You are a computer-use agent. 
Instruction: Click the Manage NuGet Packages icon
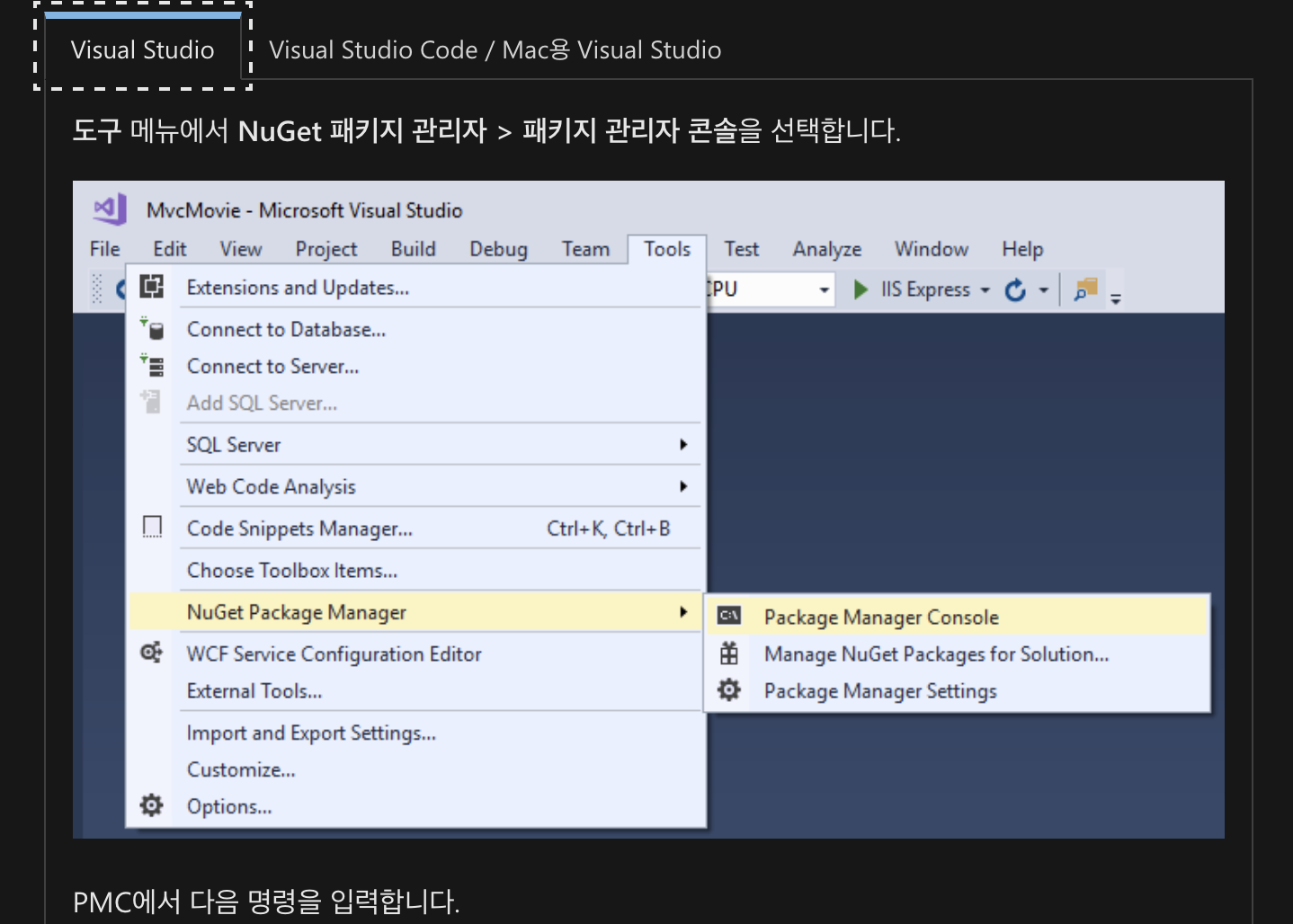coord(729,653)
